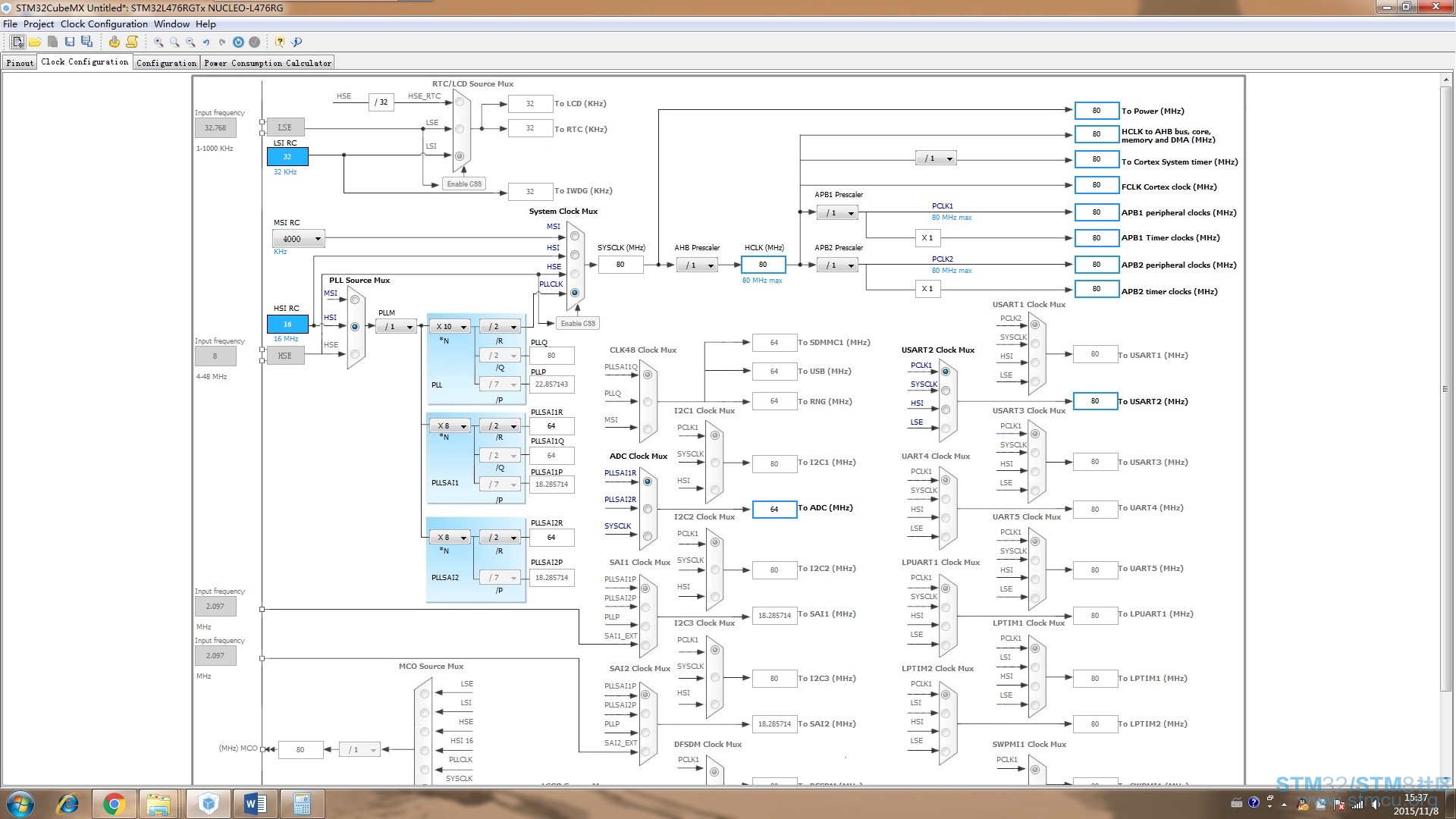Viewport: 1456px width, 819px height.
Task: Click the middle magnifier zoom icon
Action: click(x=174, y=42)
